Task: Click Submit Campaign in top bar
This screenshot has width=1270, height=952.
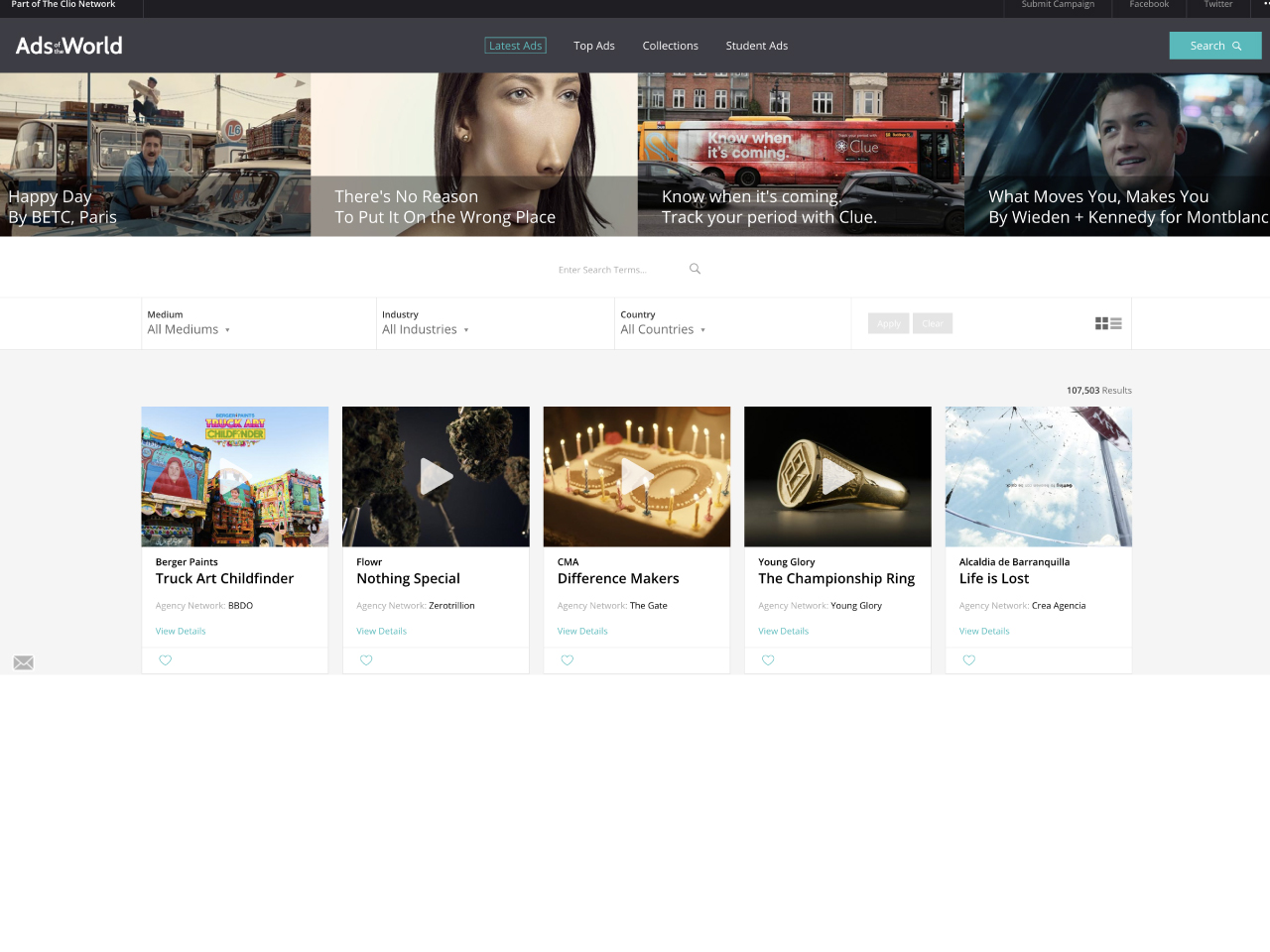Action: [x=1058, y=5]
